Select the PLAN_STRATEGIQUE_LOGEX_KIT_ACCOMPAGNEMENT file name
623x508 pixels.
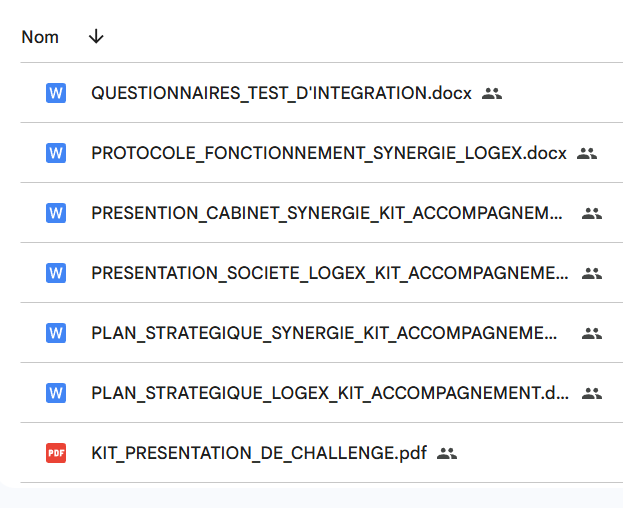(x=330, y=393)
